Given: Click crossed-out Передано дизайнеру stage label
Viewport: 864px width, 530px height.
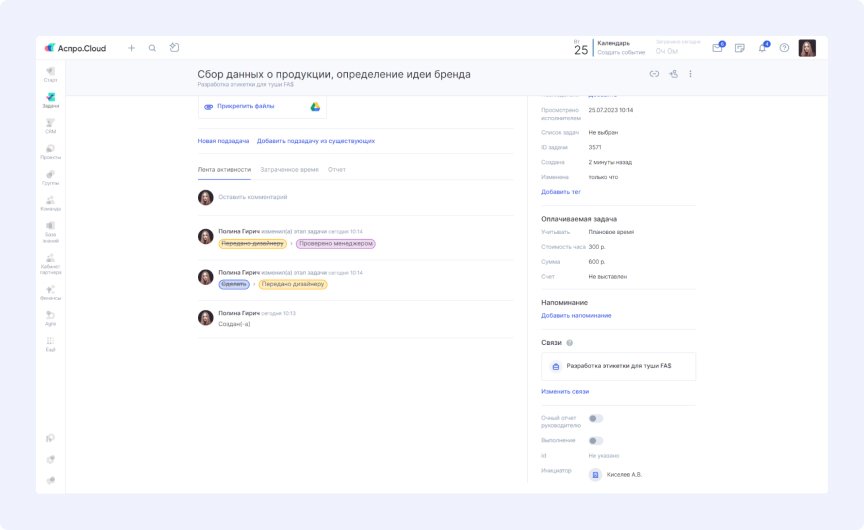Looking at the screenshot, I should pyautogui.click(x=252, y=244).
